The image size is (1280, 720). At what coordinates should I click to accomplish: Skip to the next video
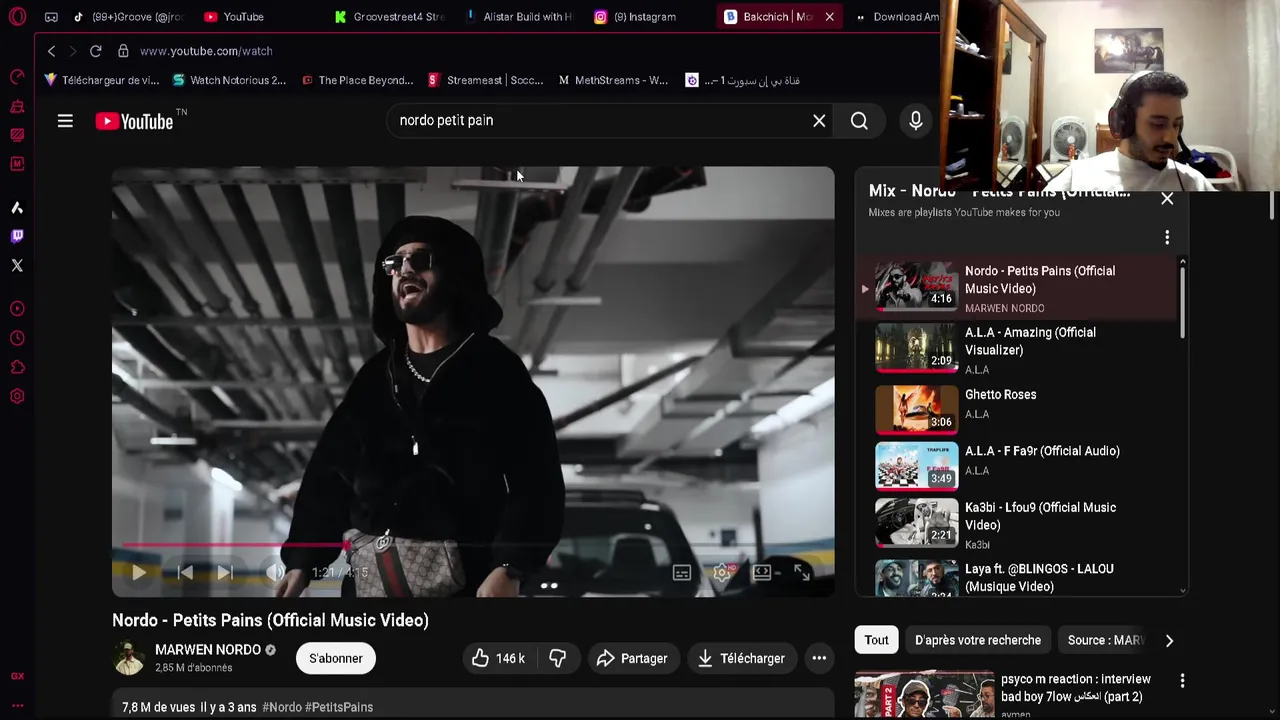pyautogui.click(x=226, y=572)
